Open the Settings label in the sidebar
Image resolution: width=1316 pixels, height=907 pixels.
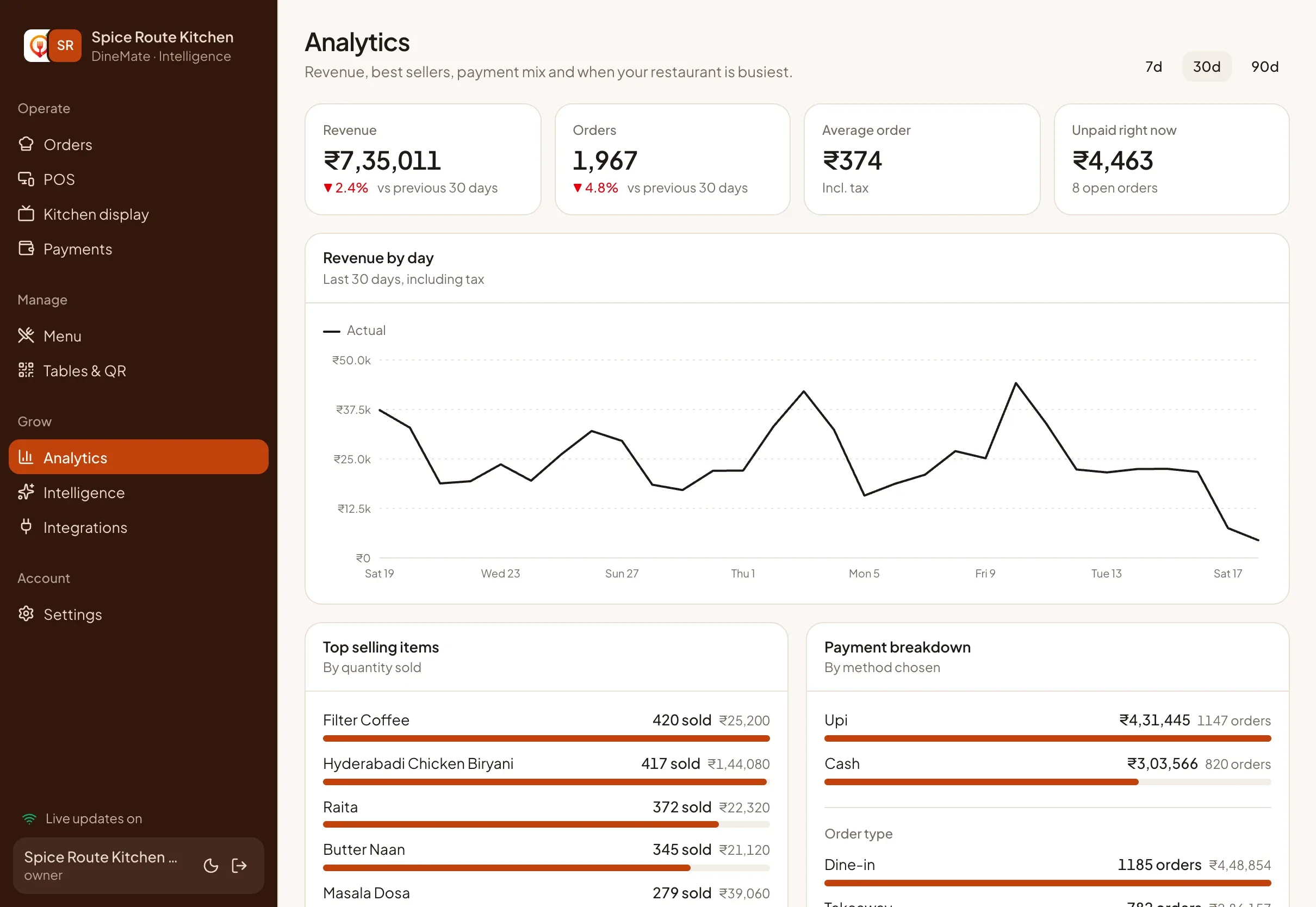coord(73,614)
